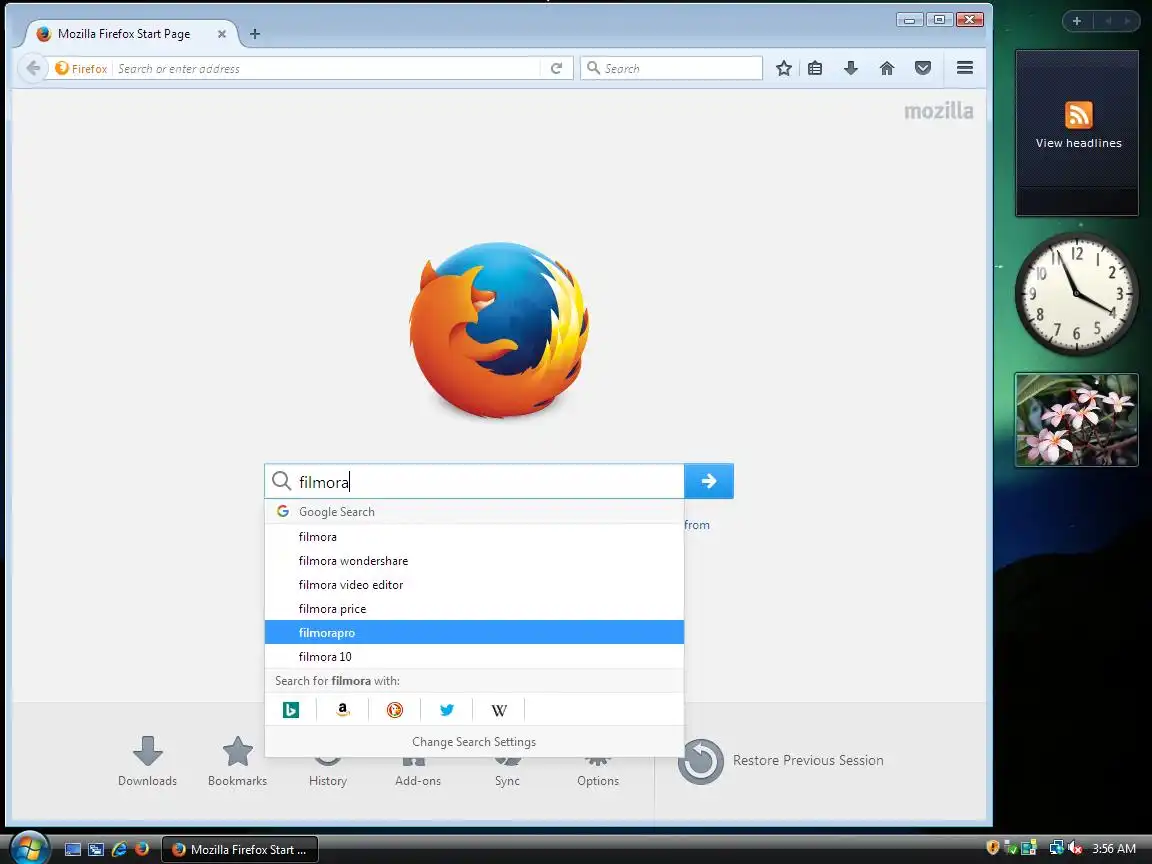This screenshot has height=864, width=1152.
Task: Select suggestion 'filmora video editor'
Action: point(474,585)
